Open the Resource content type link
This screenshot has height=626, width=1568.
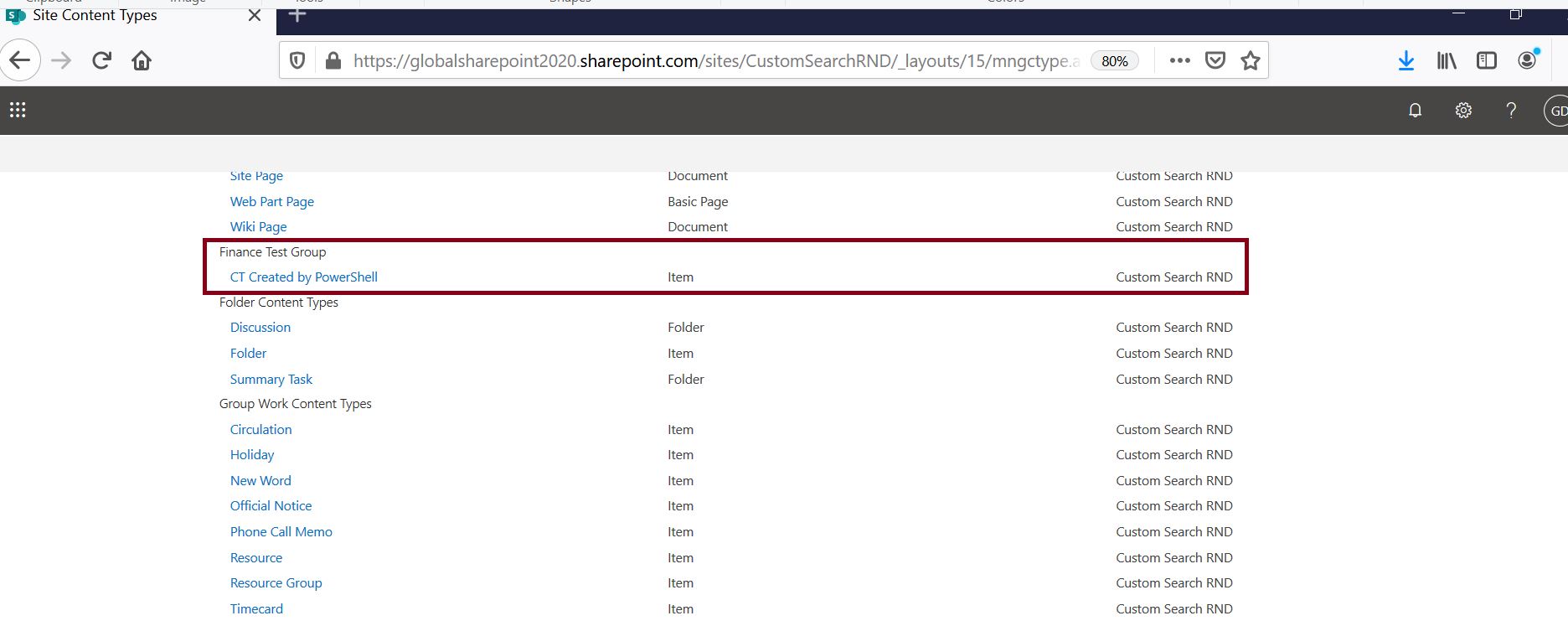(x=255, y=557)
